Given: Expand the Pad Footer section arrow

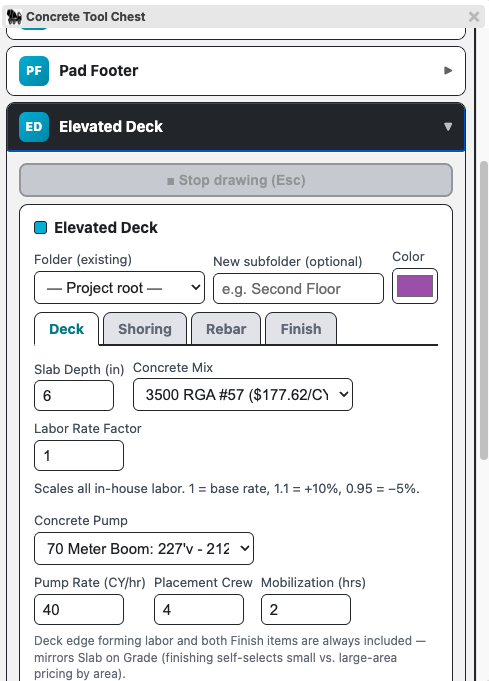Looking at the screenshot, I should pyautogui.click(x=448, y=70).
